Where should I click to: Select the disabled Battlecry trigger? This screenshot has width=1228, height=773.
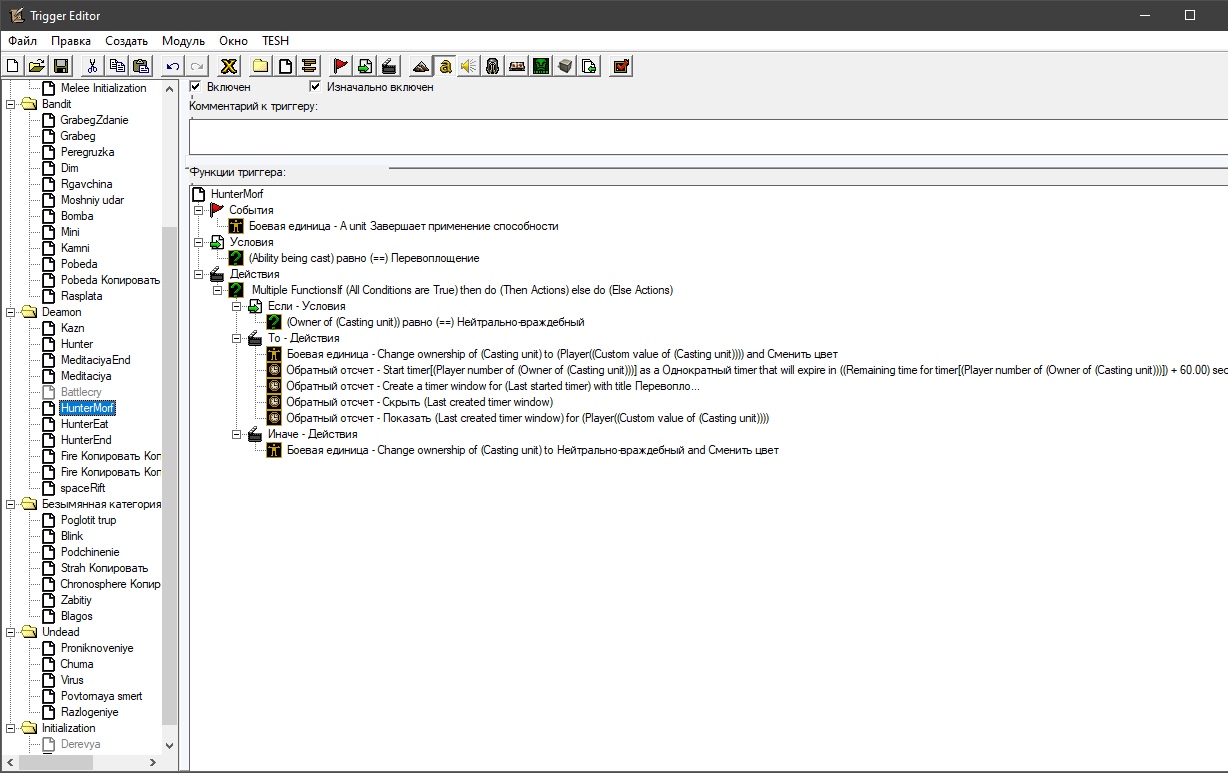tap(81, 392)
